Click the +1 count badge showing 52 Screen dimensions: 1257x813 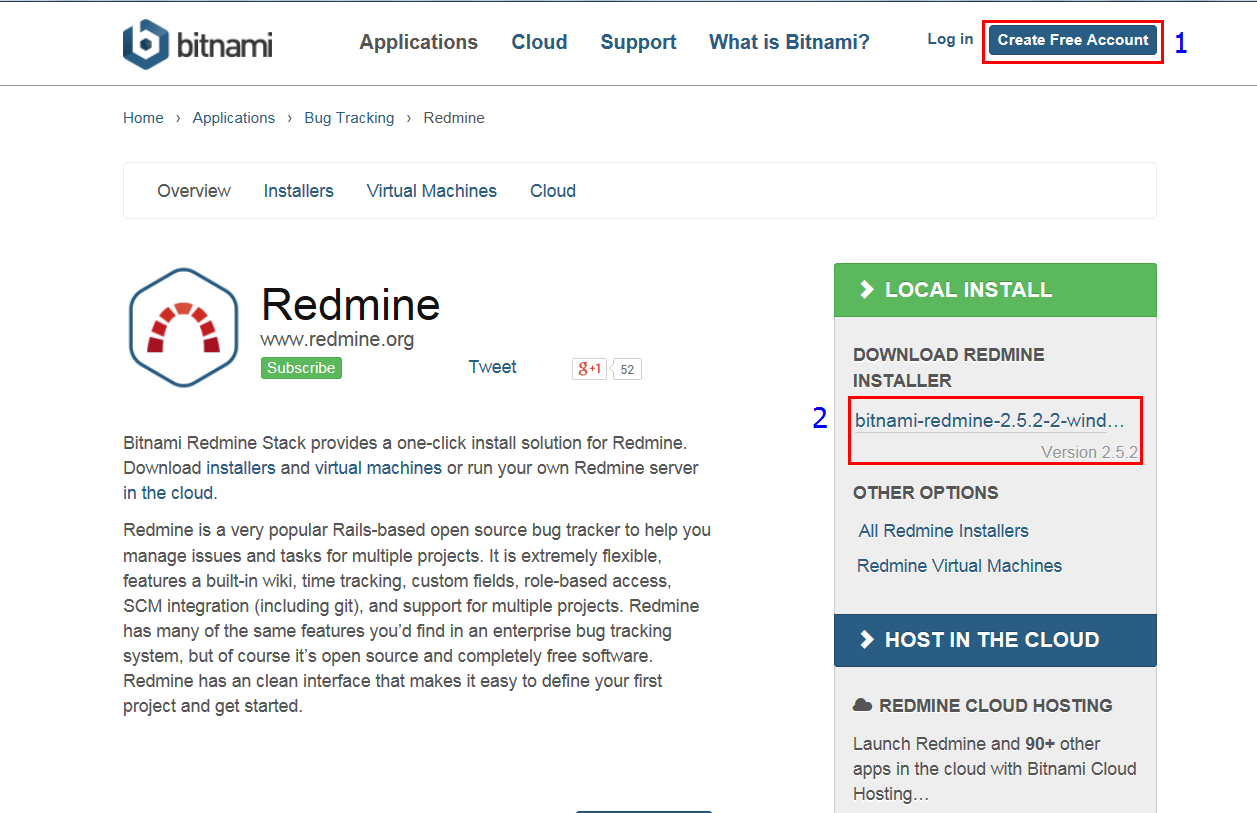tap(626, 369)
